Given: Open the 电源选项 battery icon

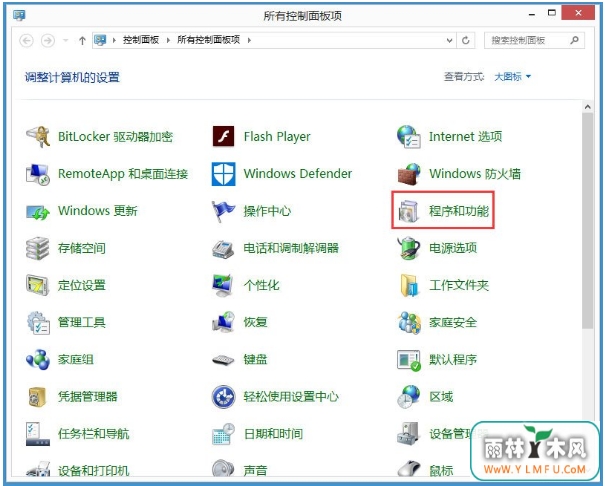Looking at the screenshot, I should [409, 248].
